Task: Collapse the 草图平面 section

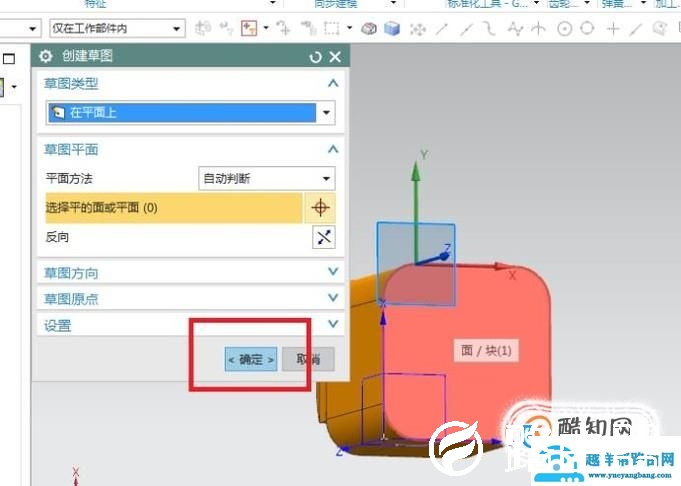Action: [x=333, y=149]
